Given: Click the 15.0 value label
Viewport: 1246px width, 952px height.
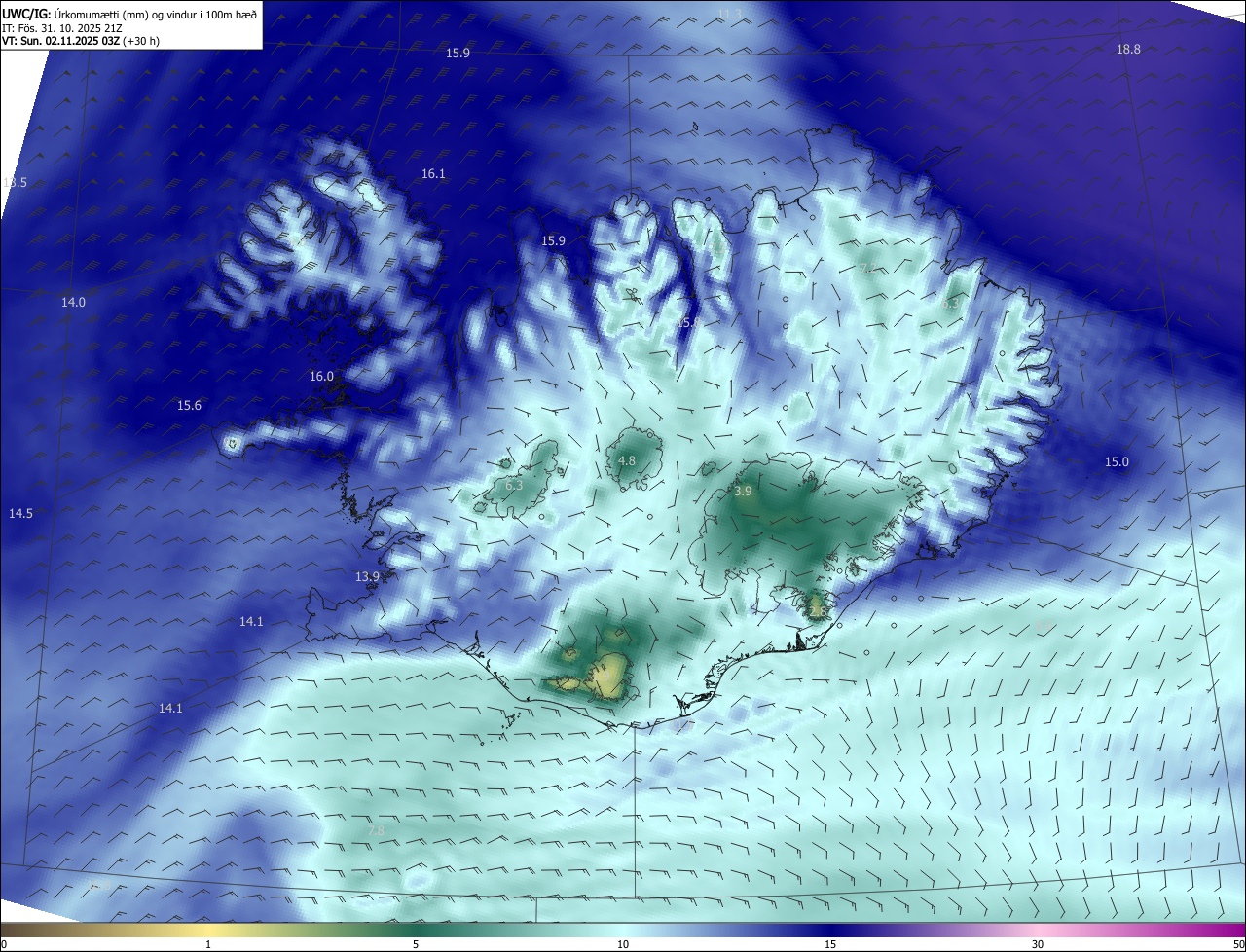Looking at the screenshot, I should pos(1117,462).
